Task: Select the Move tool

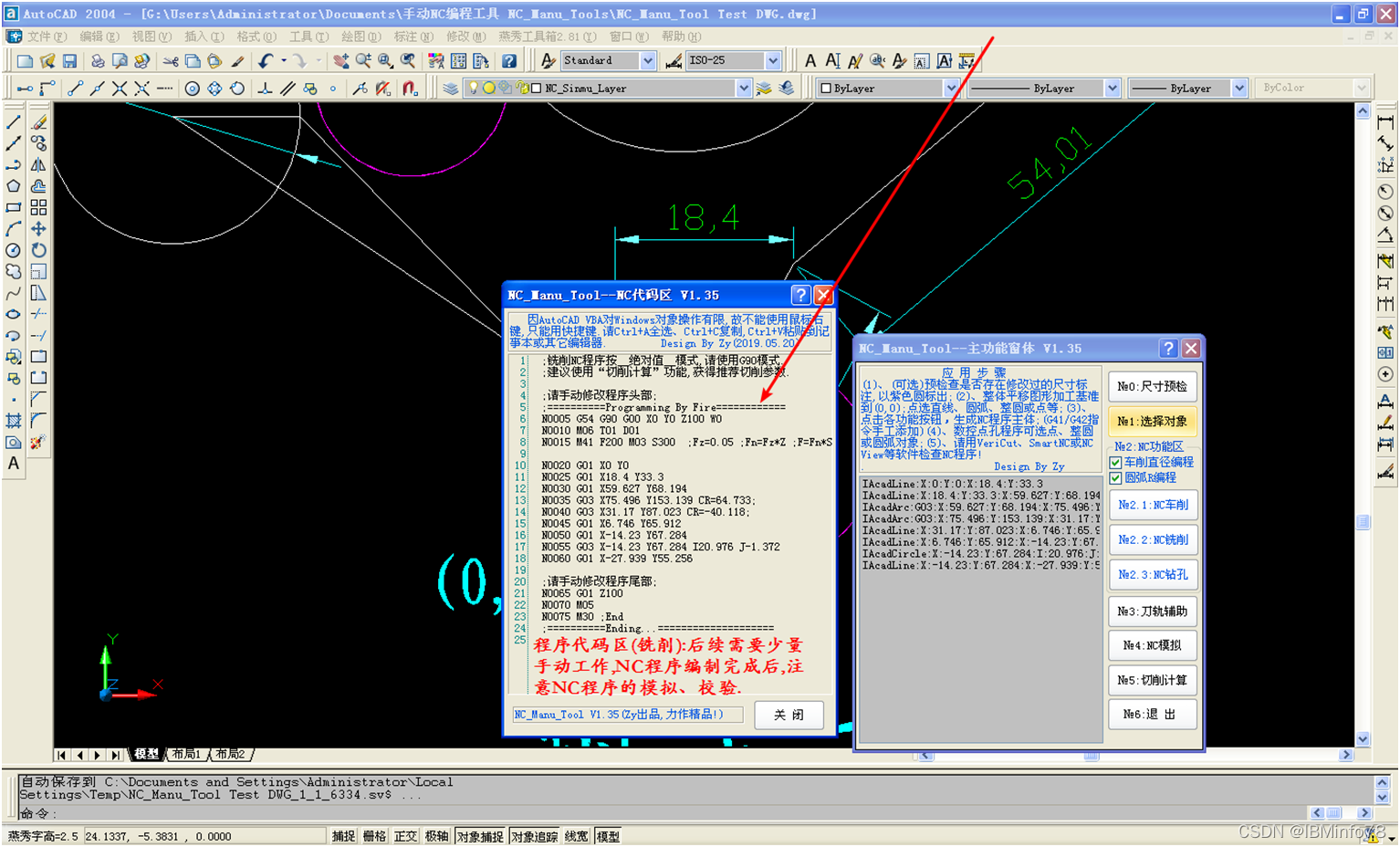Action: pyautogui.click(x=38, y=229)
